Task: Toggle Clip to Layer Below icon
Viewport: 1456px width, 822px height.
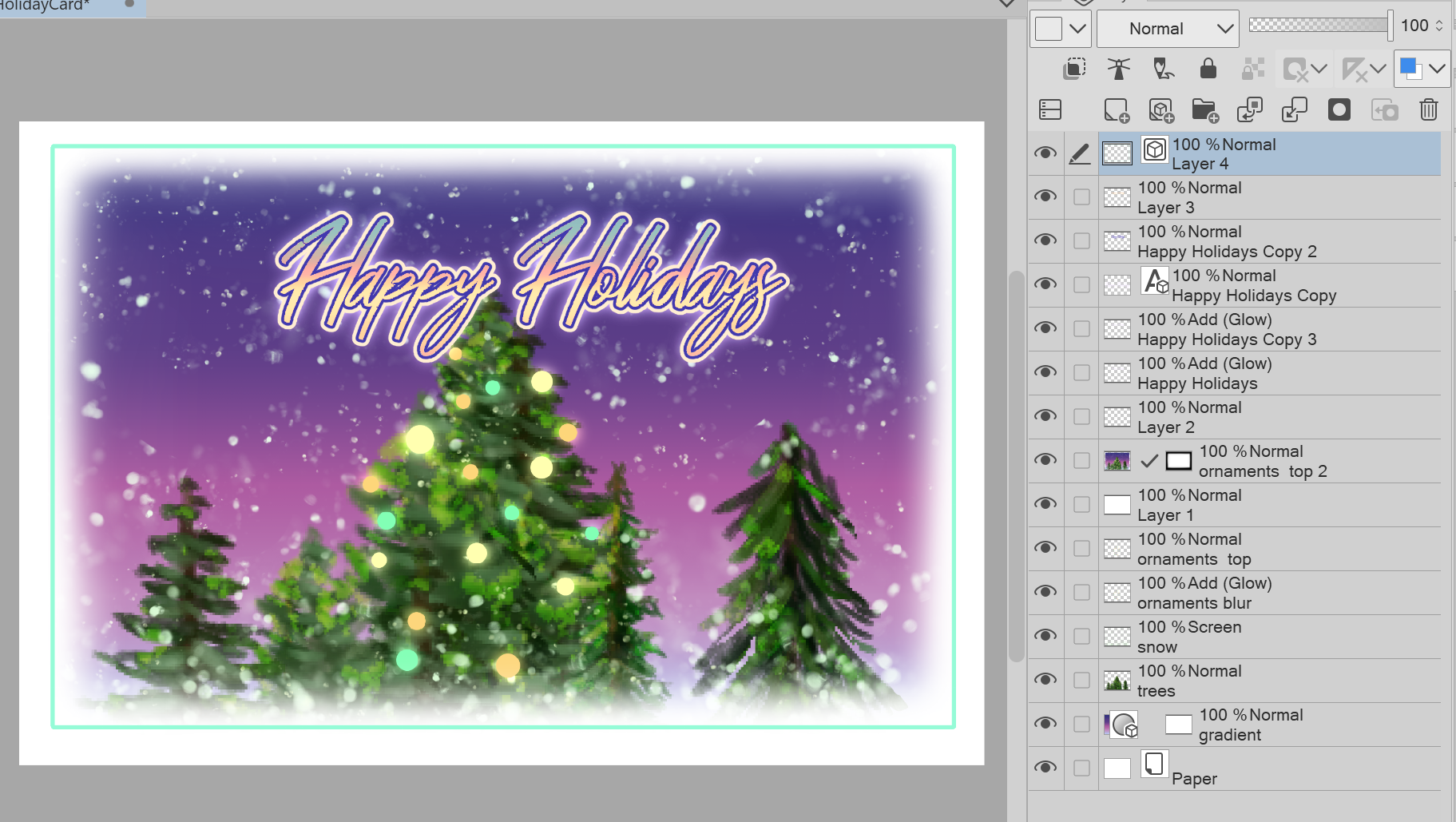Action: coord(1074,69)
